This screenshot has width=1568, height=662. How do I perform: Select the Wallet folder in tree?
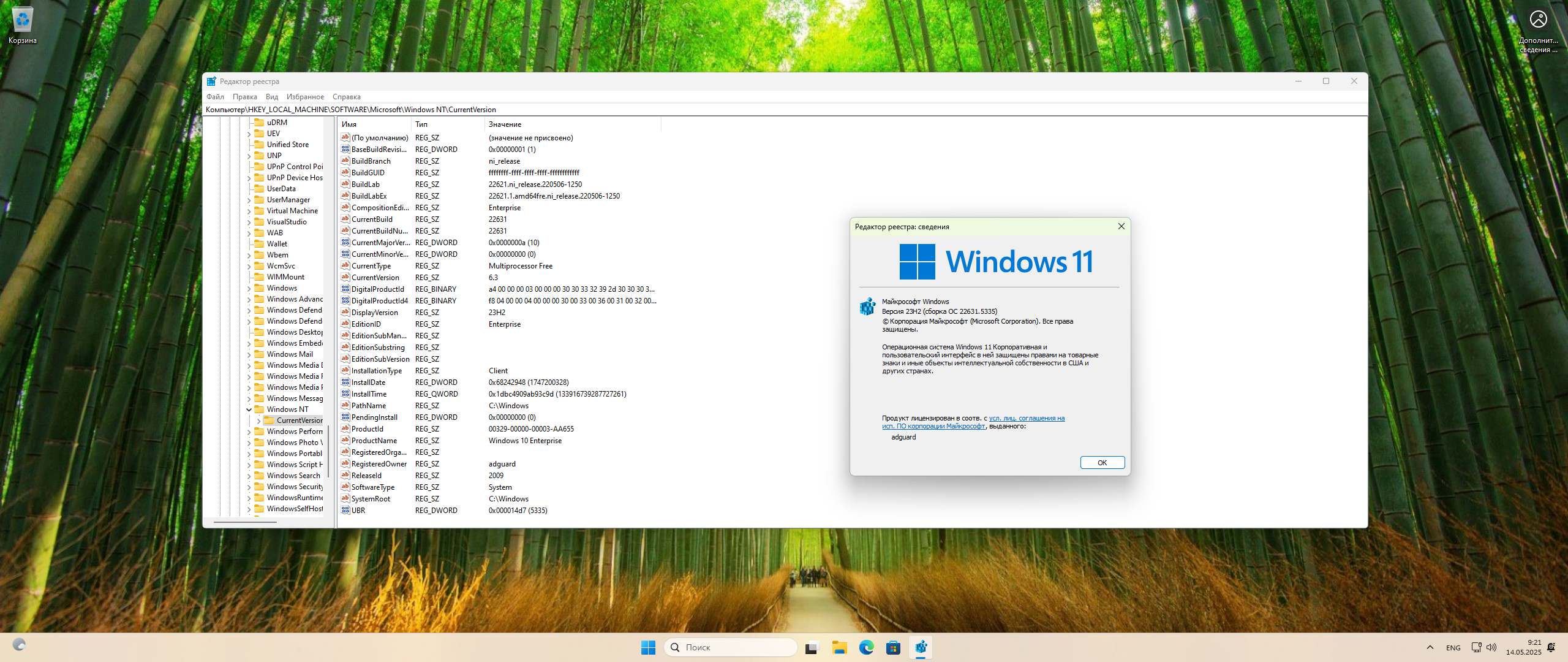[x=271, y=244]
